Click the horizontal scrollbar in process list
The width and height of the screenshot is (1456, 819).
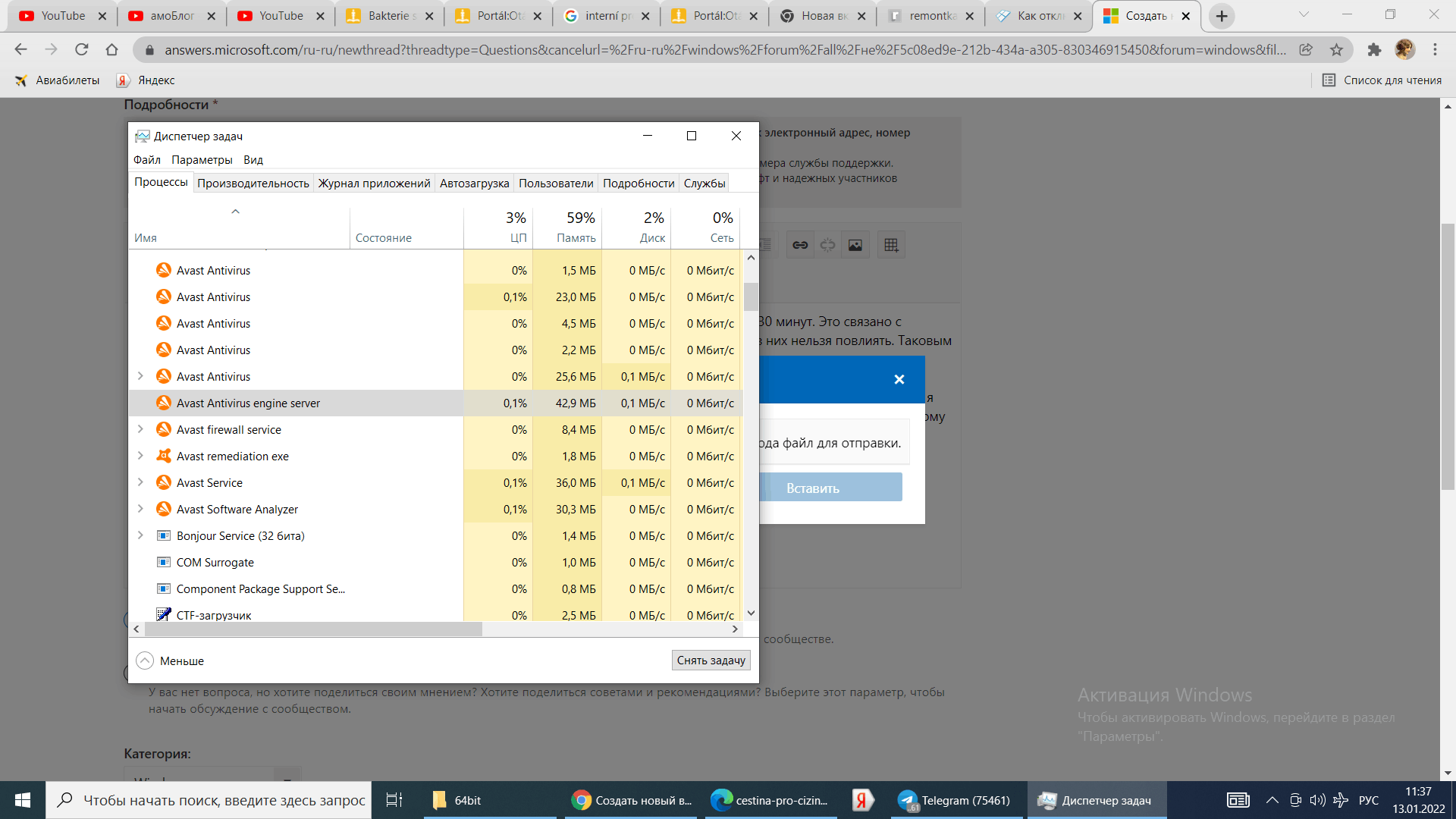click(x=312, y=629)
